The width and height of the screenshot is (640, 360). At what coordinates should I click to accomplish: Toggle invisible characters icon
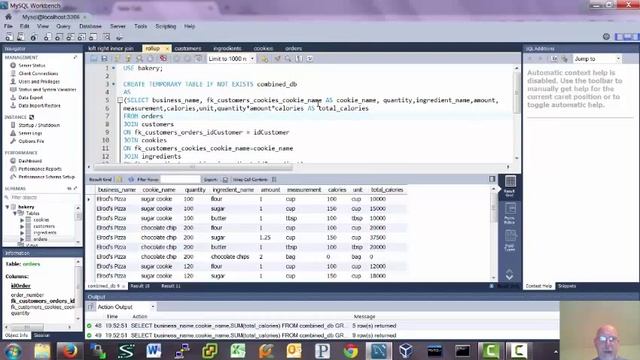(x=299, y=59)
